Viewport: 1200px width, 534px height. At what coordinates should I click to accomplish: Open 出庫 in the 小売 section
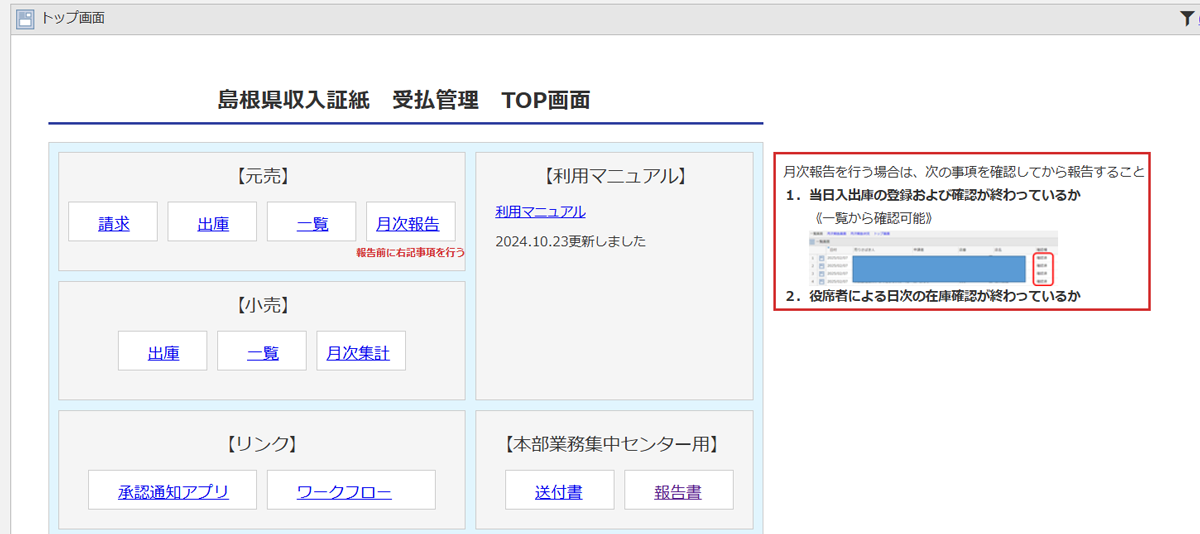coord(163,351)
